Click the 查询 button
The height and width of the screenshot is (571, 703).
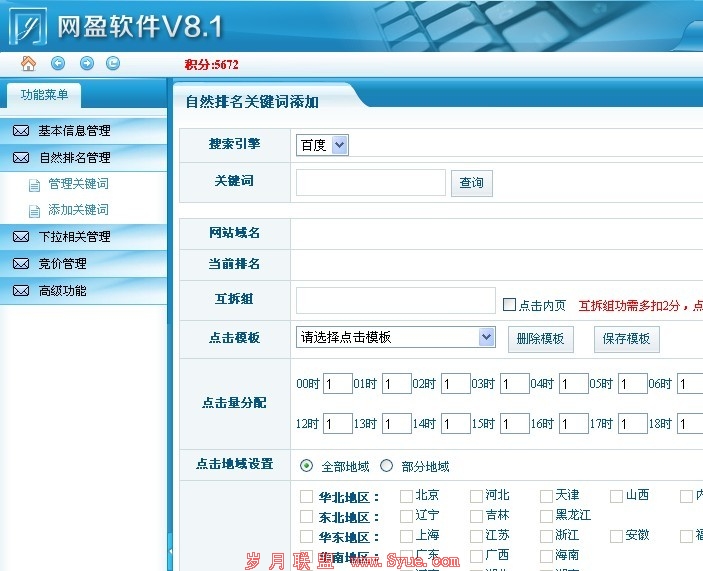pyautogui.click(x=471, y=183)
